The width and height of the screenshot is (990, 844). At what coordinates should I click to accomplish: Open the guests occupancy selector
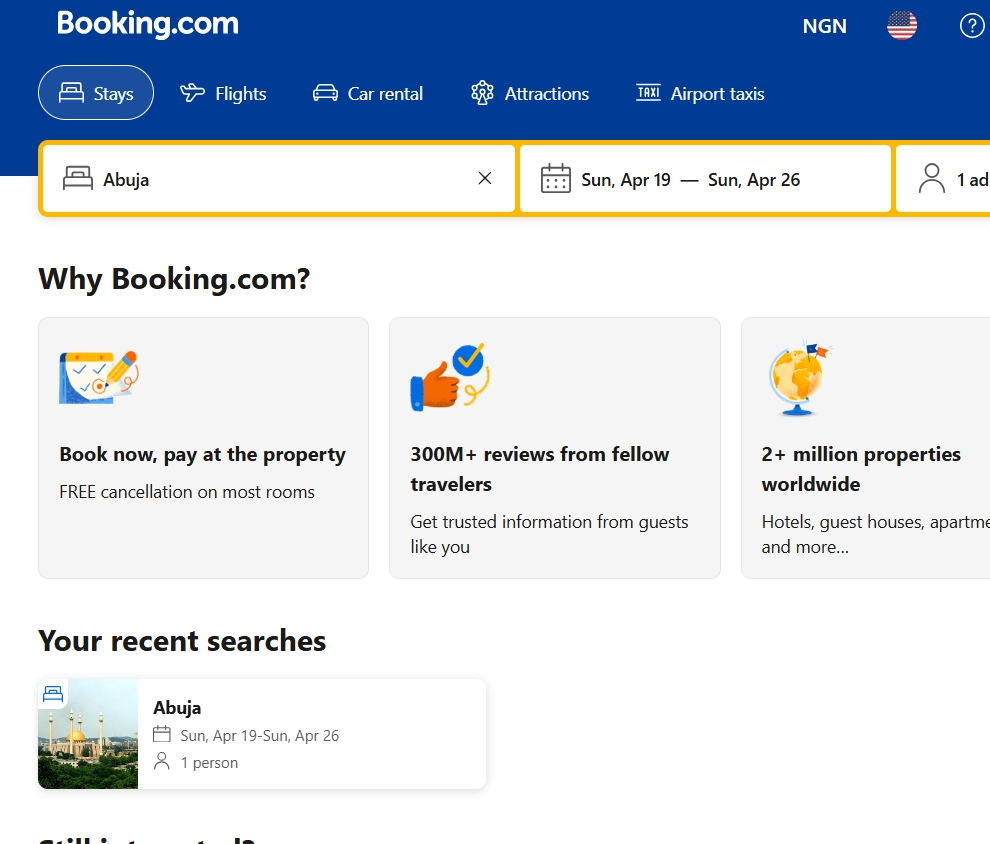(943, 179)
